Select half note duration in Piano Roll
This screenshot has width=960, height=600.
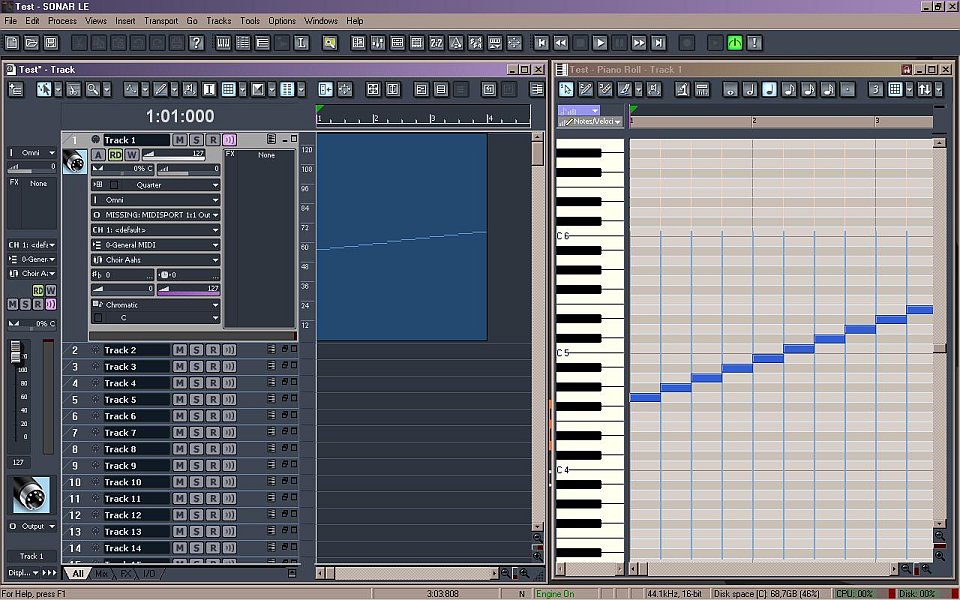tap(750, 89)
